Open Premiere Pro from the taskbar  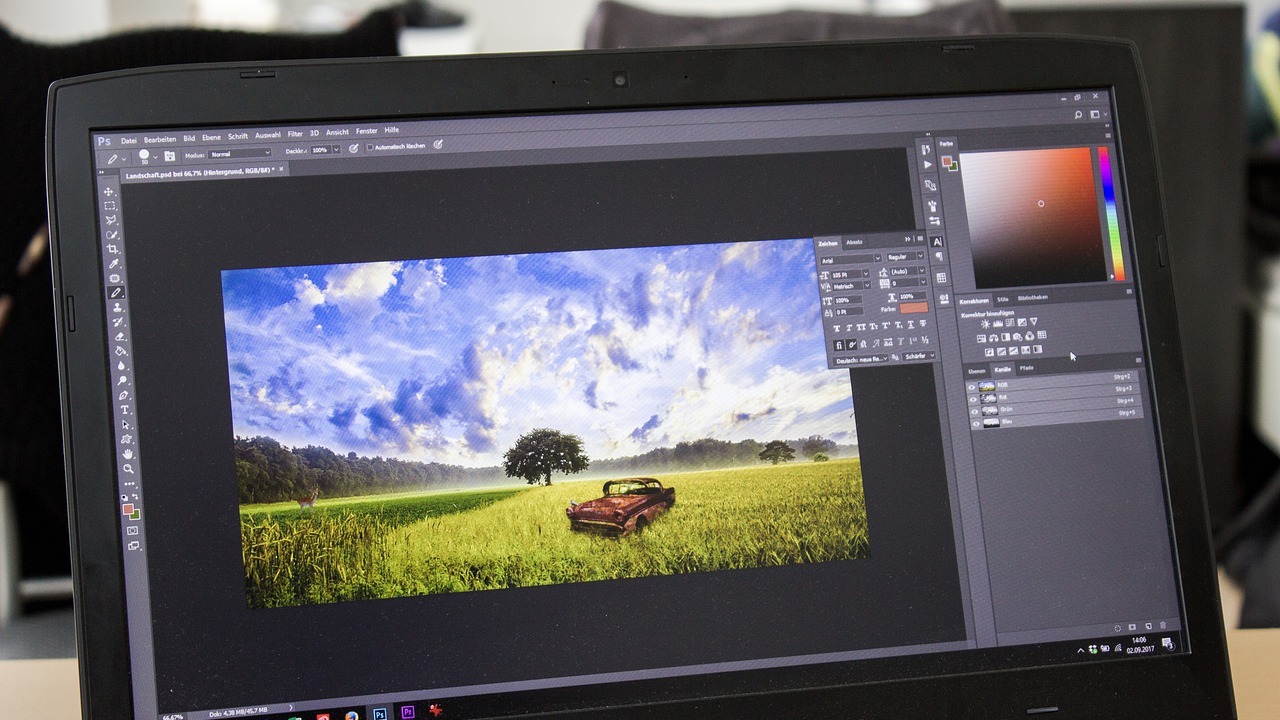point(406,712)
